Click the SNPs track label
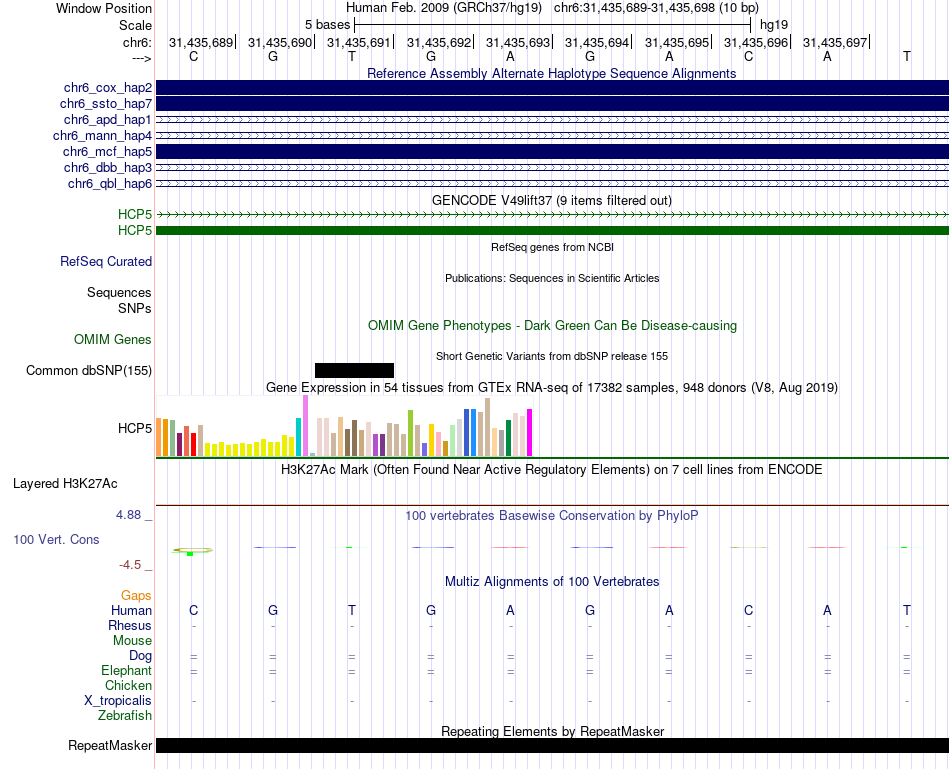The width and height of the screenshot is (950, 769). (x=135, y=308)
